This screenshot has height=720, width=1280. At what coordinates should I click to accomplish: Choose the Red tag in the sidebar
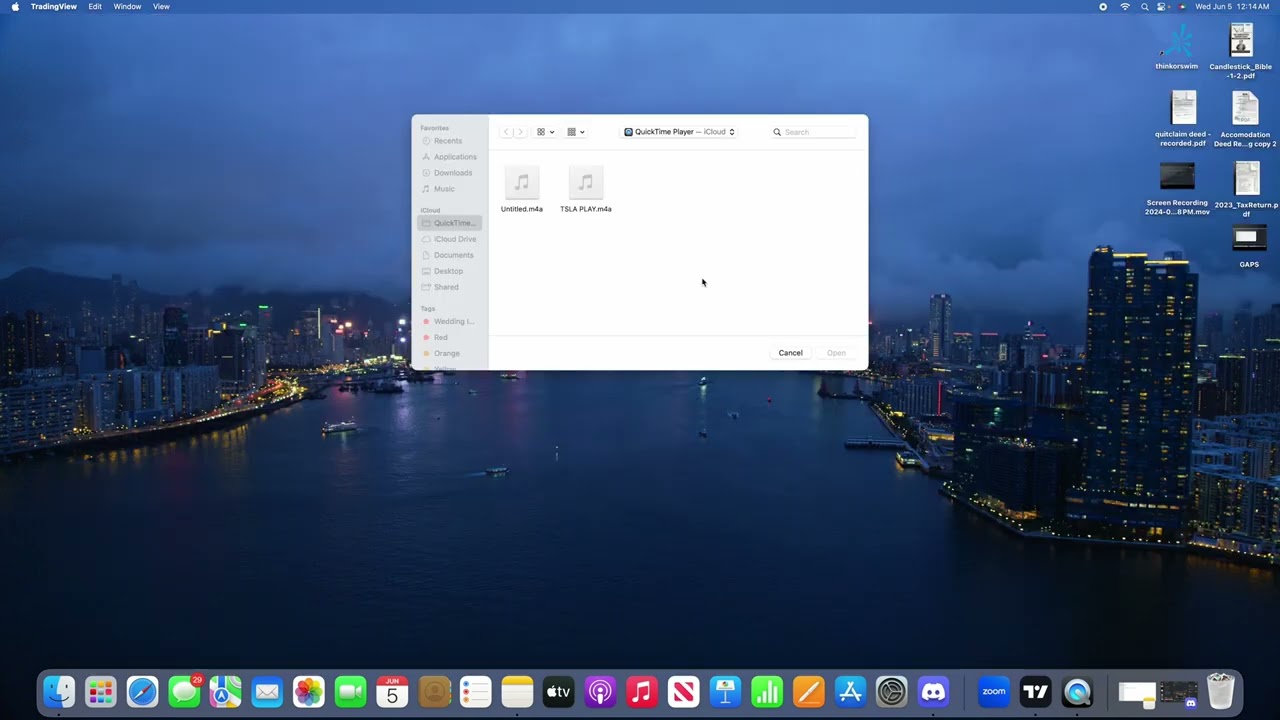[x=449, y=337]
